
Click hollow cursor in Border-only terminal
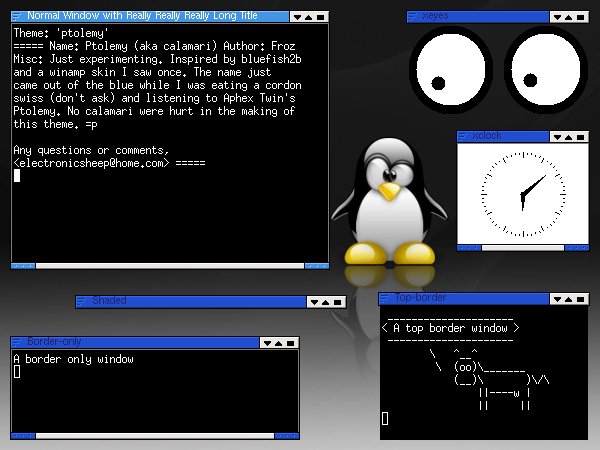tap(17, 372)
